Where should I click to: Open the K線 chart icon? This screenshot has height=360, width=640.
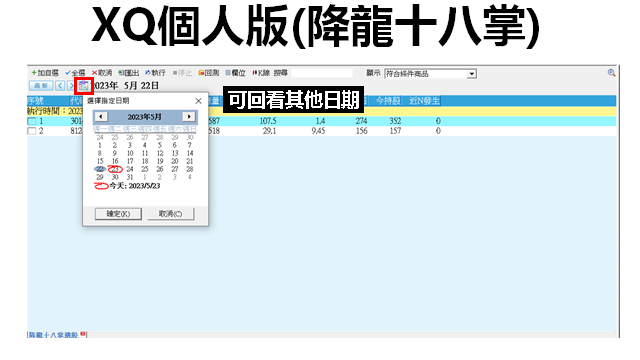255,73
